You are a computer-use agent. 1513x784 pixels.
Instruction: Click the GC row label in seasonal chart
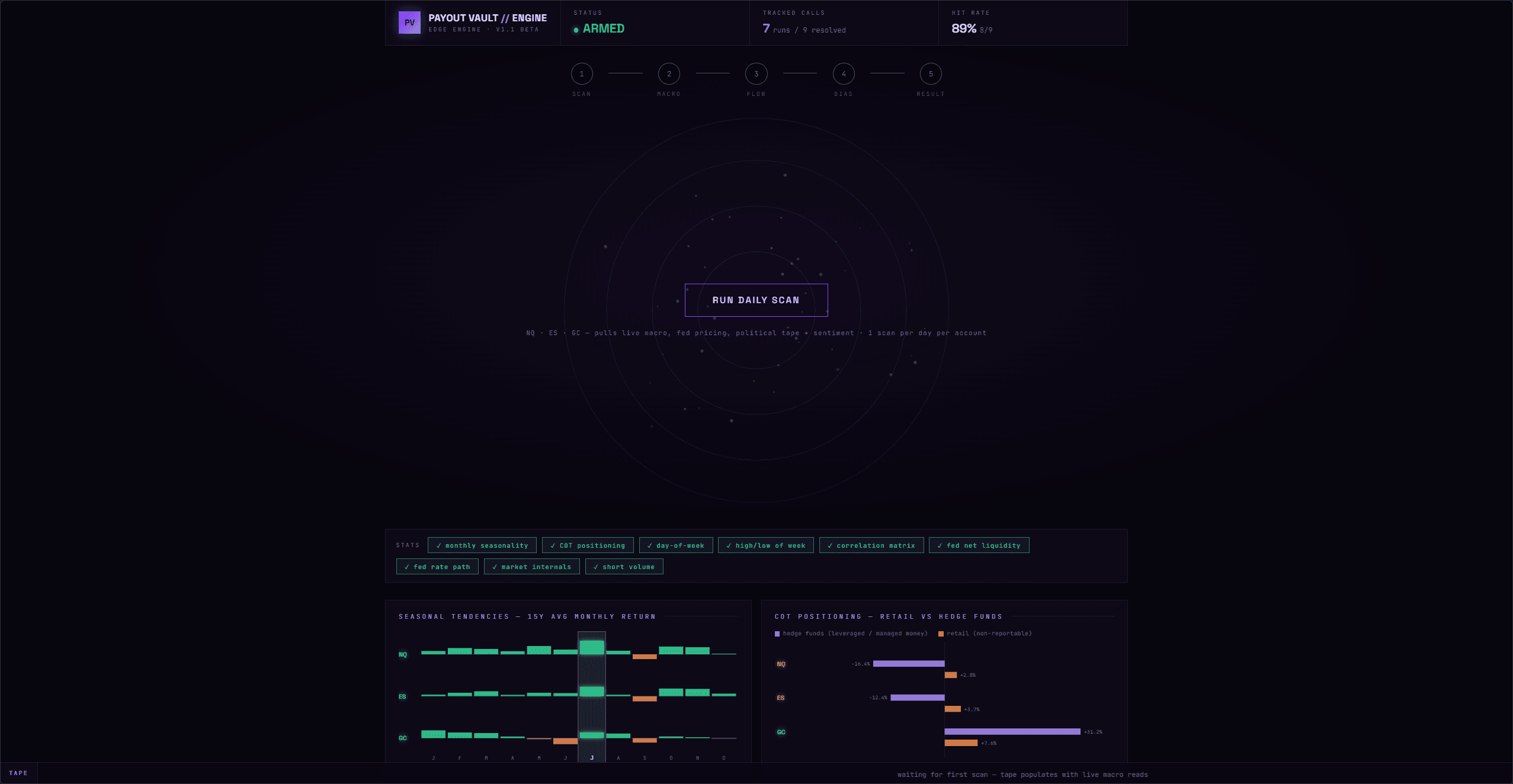pos(403,738)
